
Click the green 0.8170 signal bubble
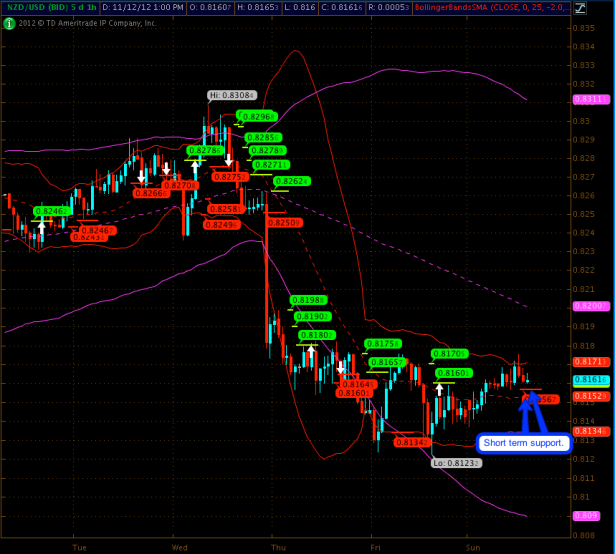[x=448, y=354]
